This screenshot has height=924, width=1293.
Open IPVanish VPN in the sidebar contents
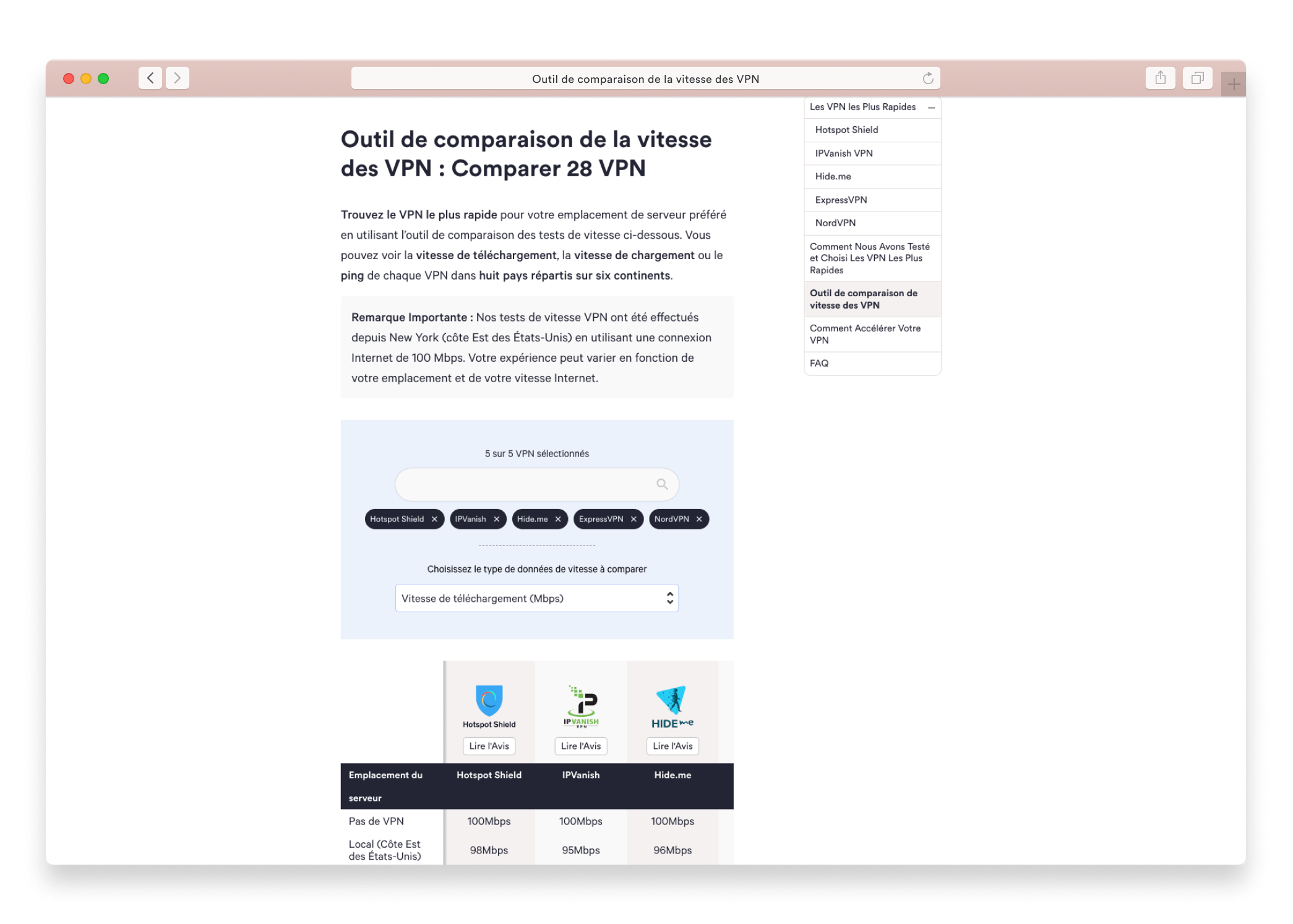tap(872, 153)
